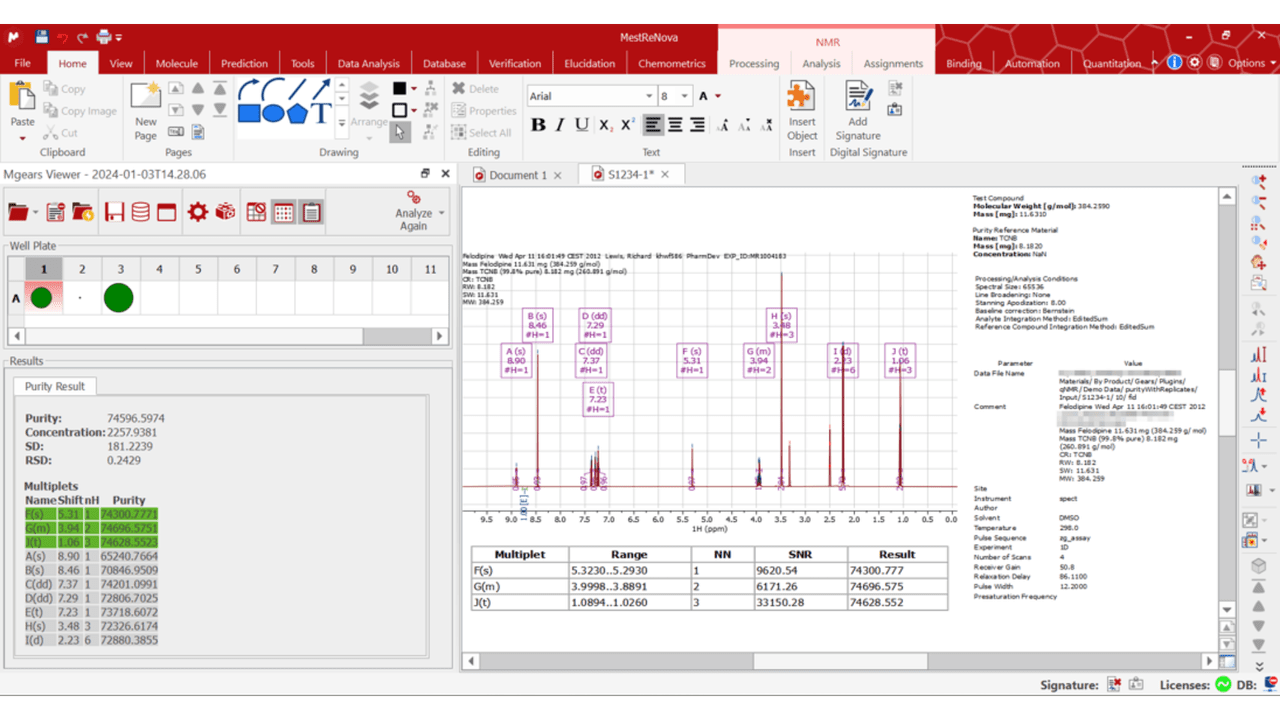Expand the Analyze Again dropdown
1280x720 pixels.
tap(442, 212)
